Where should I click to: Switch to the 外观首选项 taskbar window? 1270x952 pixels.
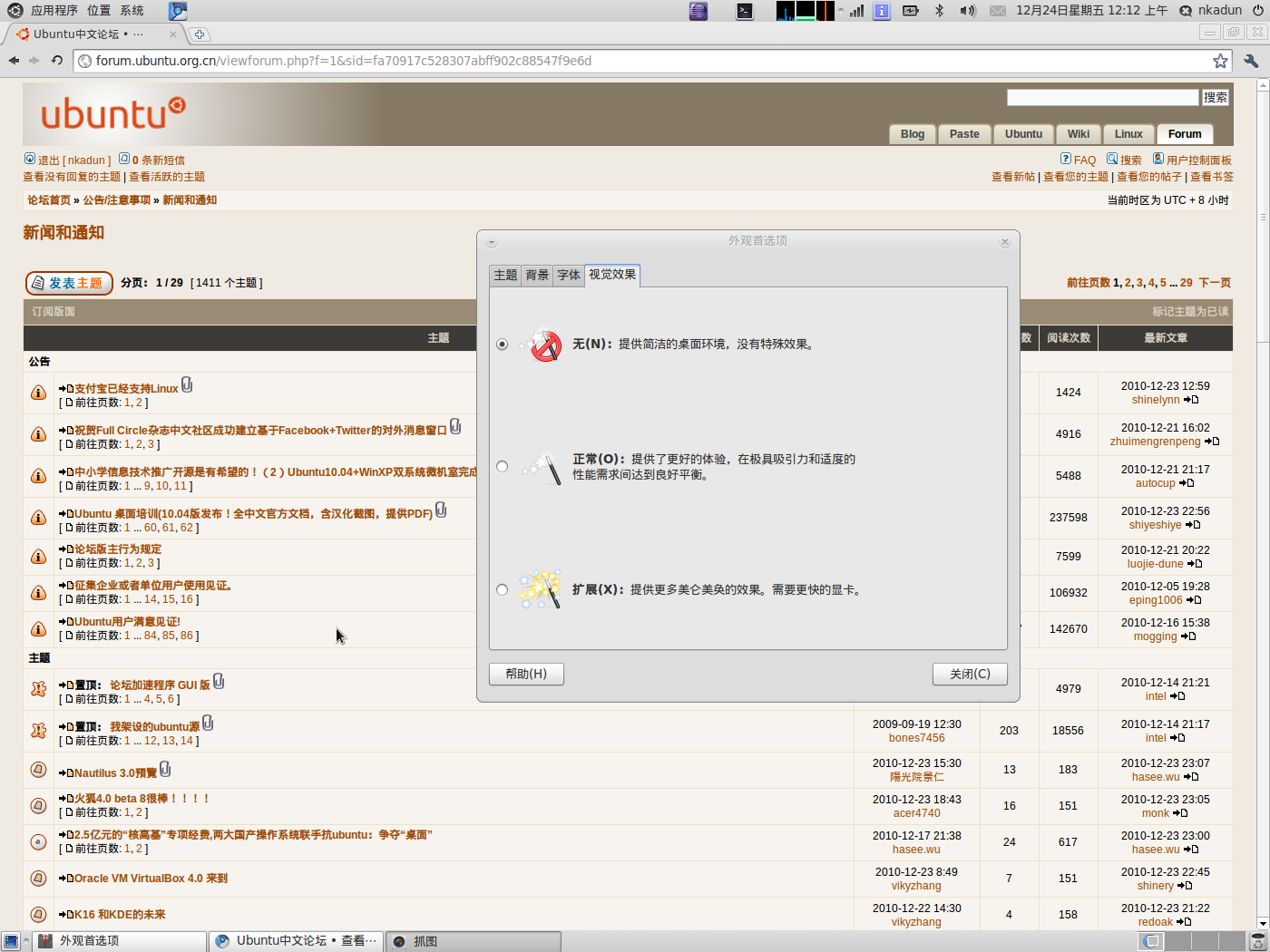coord(119,941)
